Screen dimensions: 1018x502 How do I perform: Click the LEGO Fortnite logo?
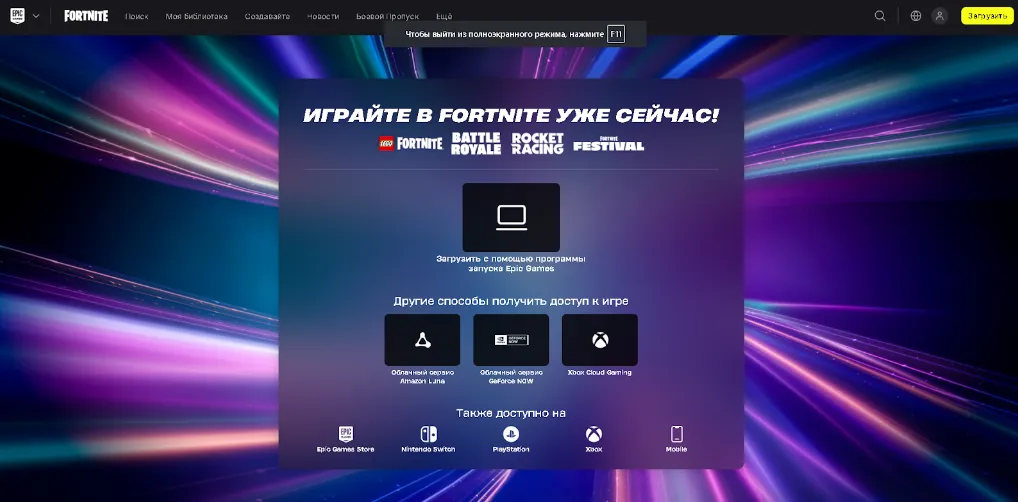pos(410,144)
